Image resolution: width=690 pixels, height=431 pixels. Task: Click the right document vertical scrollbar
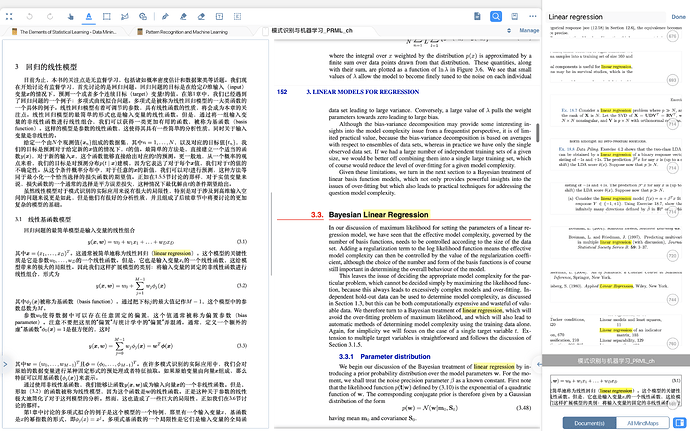click(x=538, y=132)
